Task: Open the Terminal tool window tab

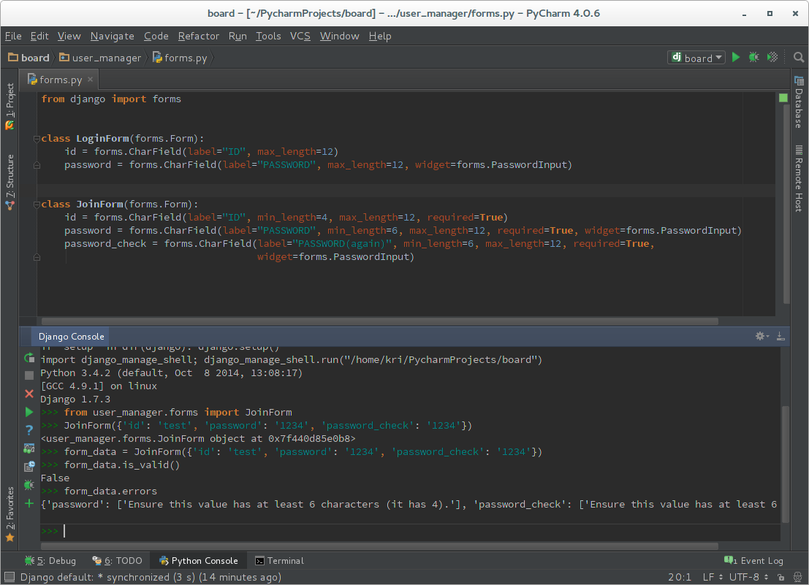Action: (x=280, y=561)
